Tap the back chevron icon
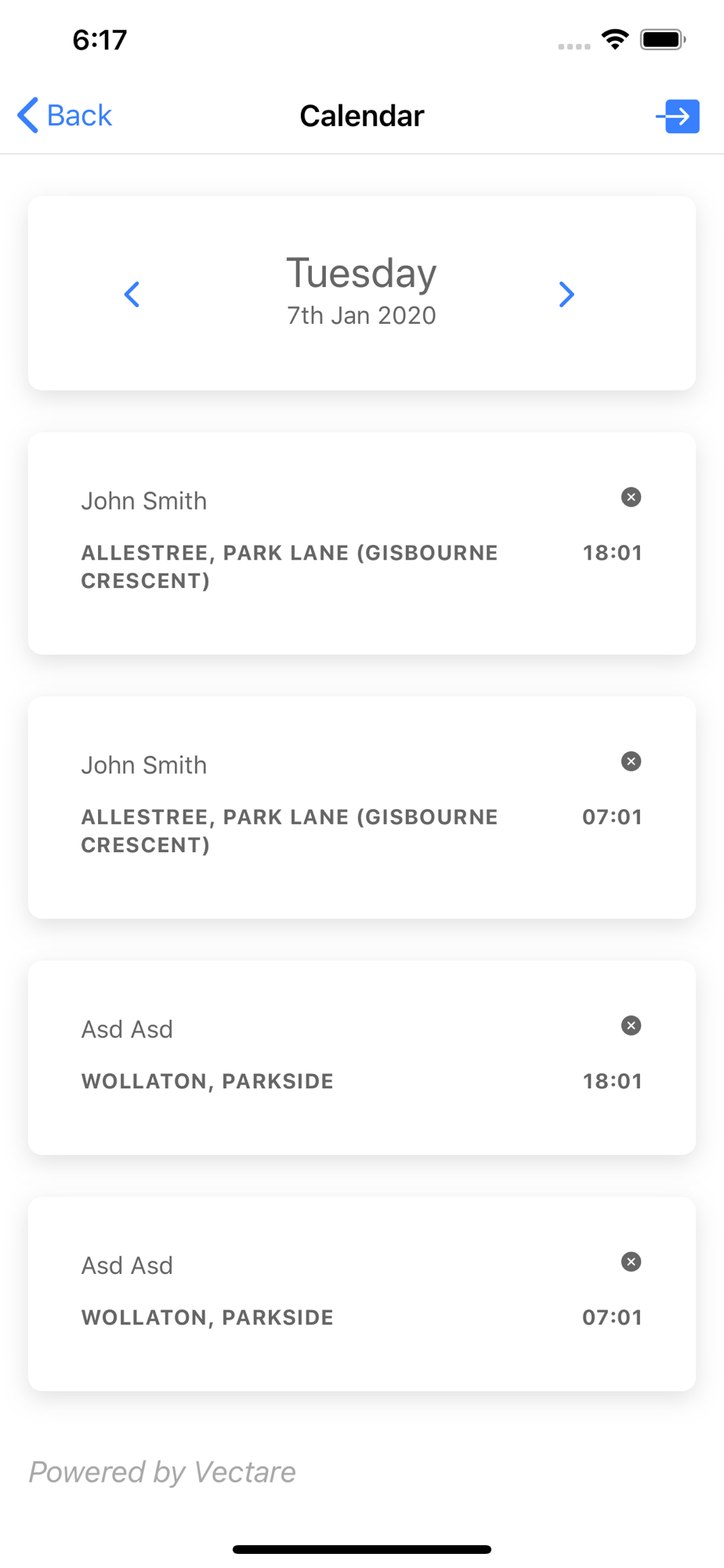The image size is (724, 1568). (x=27, y=115)
